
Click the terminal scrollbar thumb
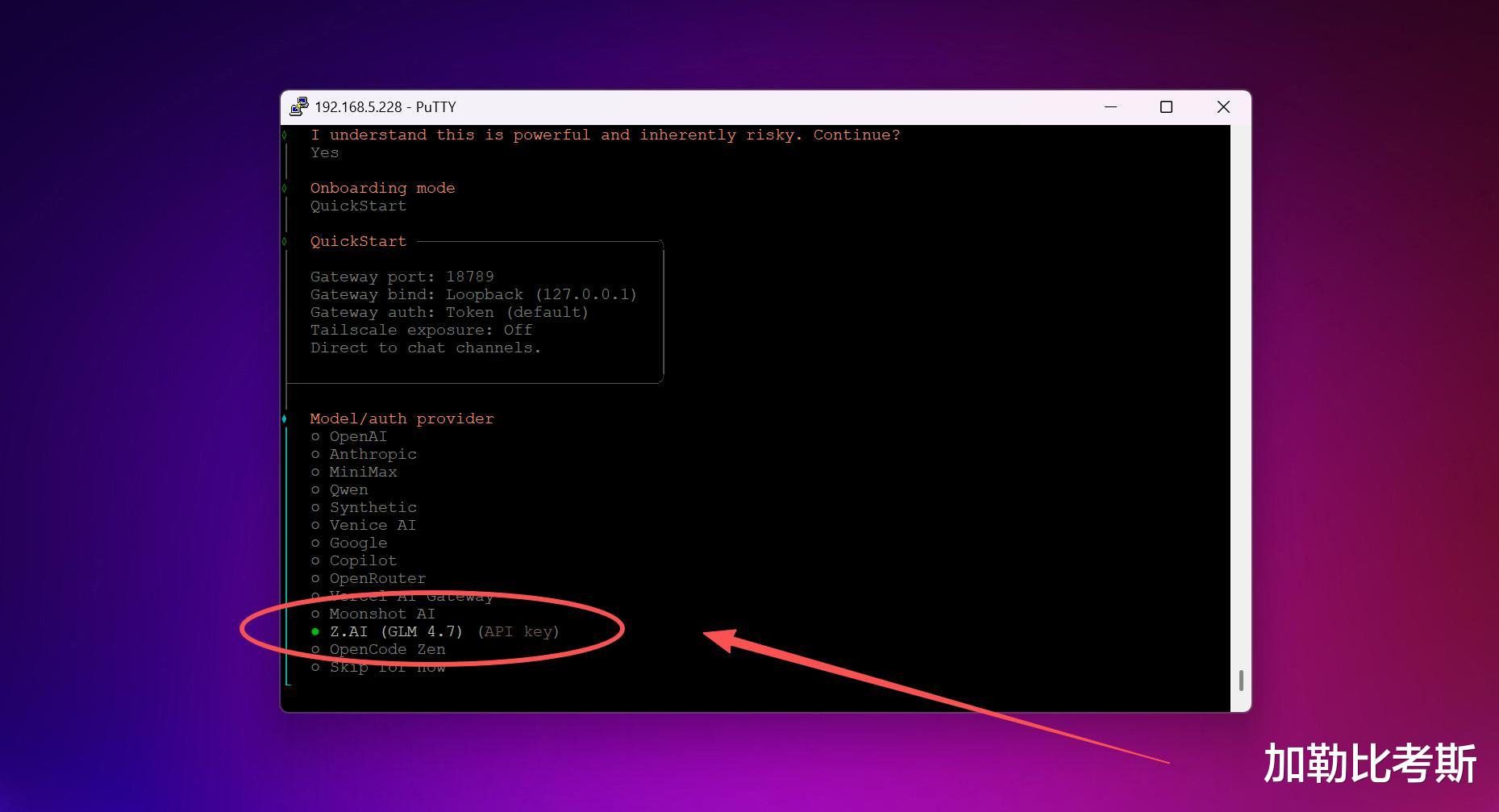[x=1241, y=680]
